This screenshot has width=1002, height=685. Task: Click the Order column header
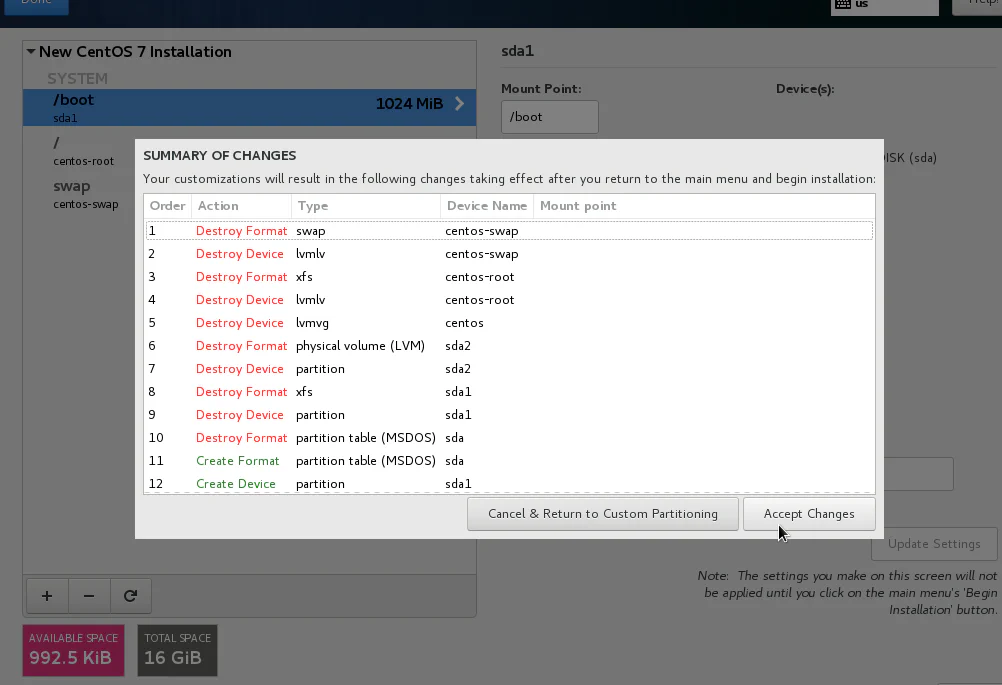tap(167, 206)
